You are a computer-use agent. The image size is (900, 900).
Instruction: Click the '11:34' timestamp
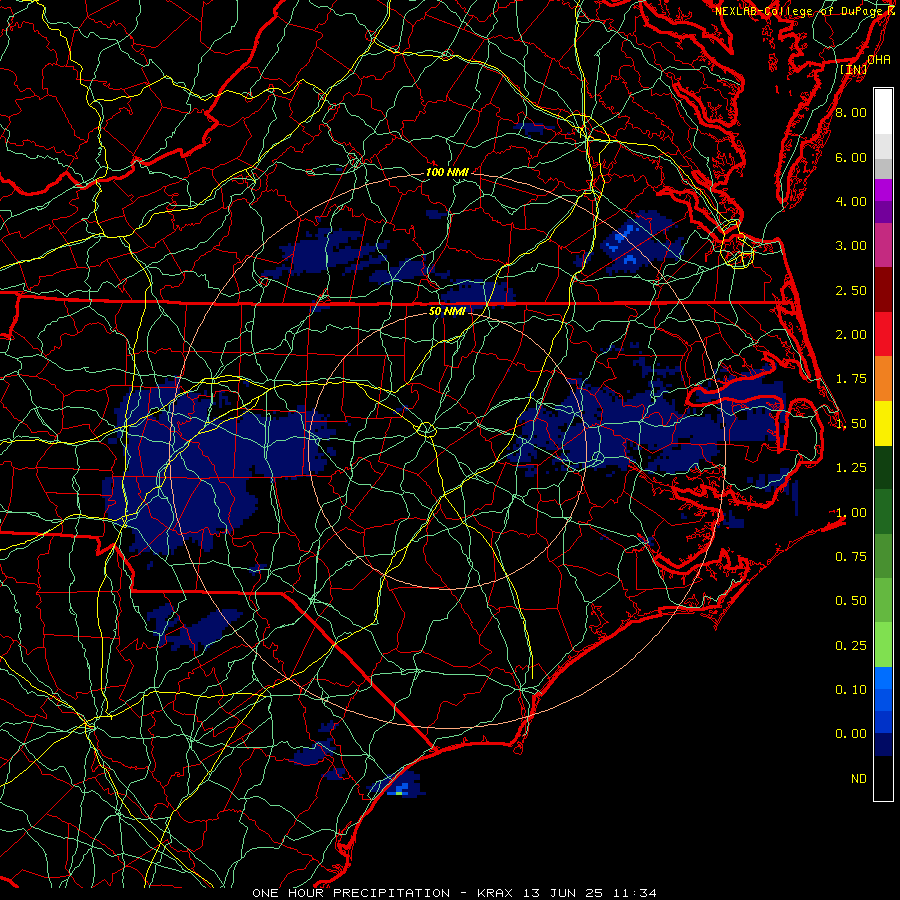tap(634, 893)
